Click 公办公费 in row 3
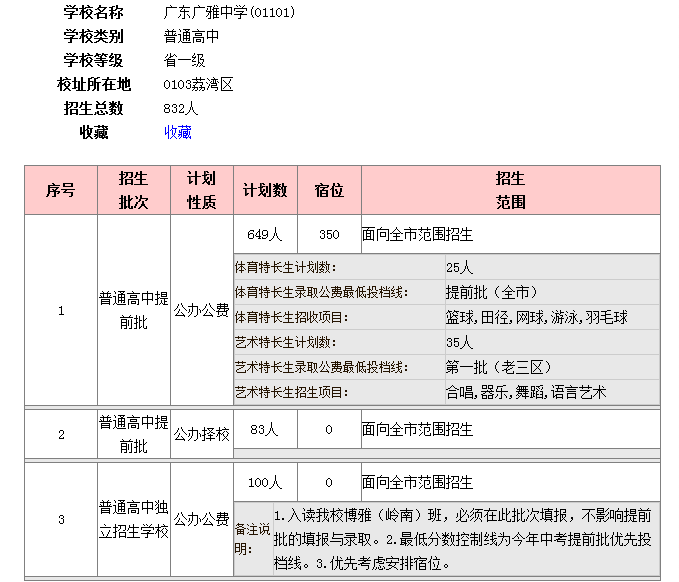Screen dimensions: 679x582 tap(201, 519)
